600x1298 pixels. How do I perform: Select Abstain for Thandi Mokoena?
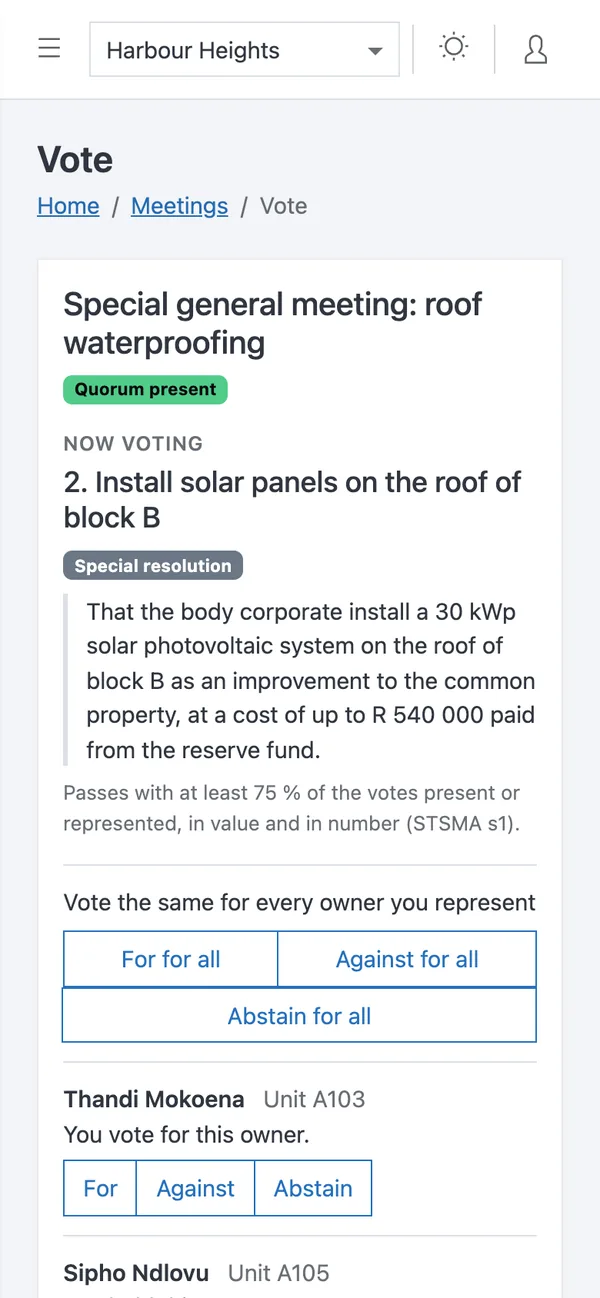313,1188
